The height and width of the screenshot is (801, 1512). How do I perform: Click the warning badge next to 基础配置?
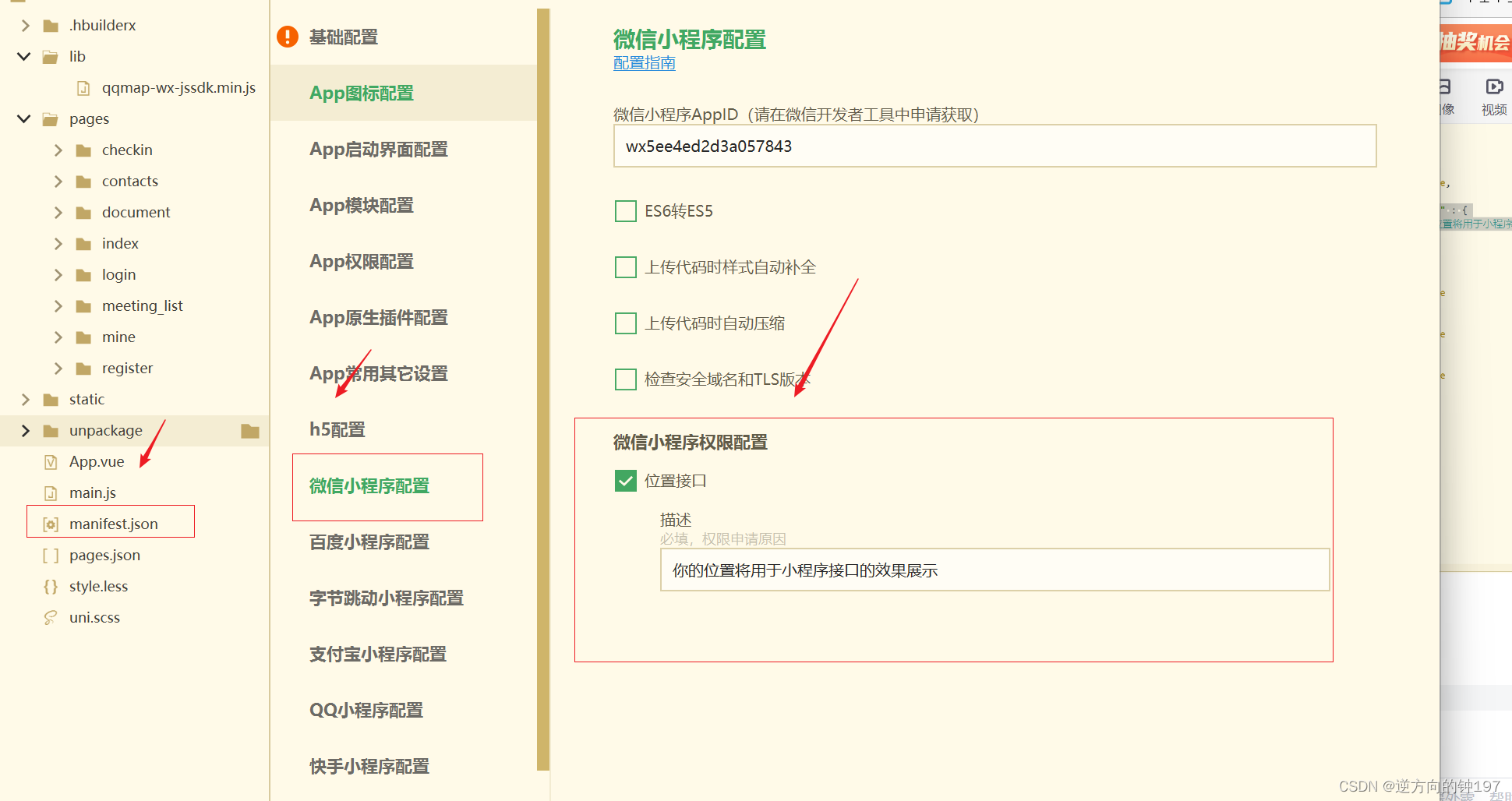[287, 37]
